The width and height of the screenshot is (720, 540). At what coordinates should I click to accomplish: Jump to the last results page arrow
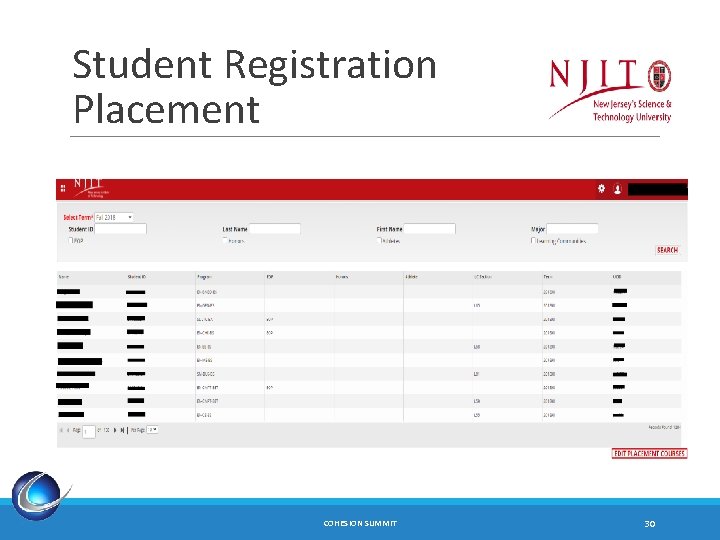point(122,430)
